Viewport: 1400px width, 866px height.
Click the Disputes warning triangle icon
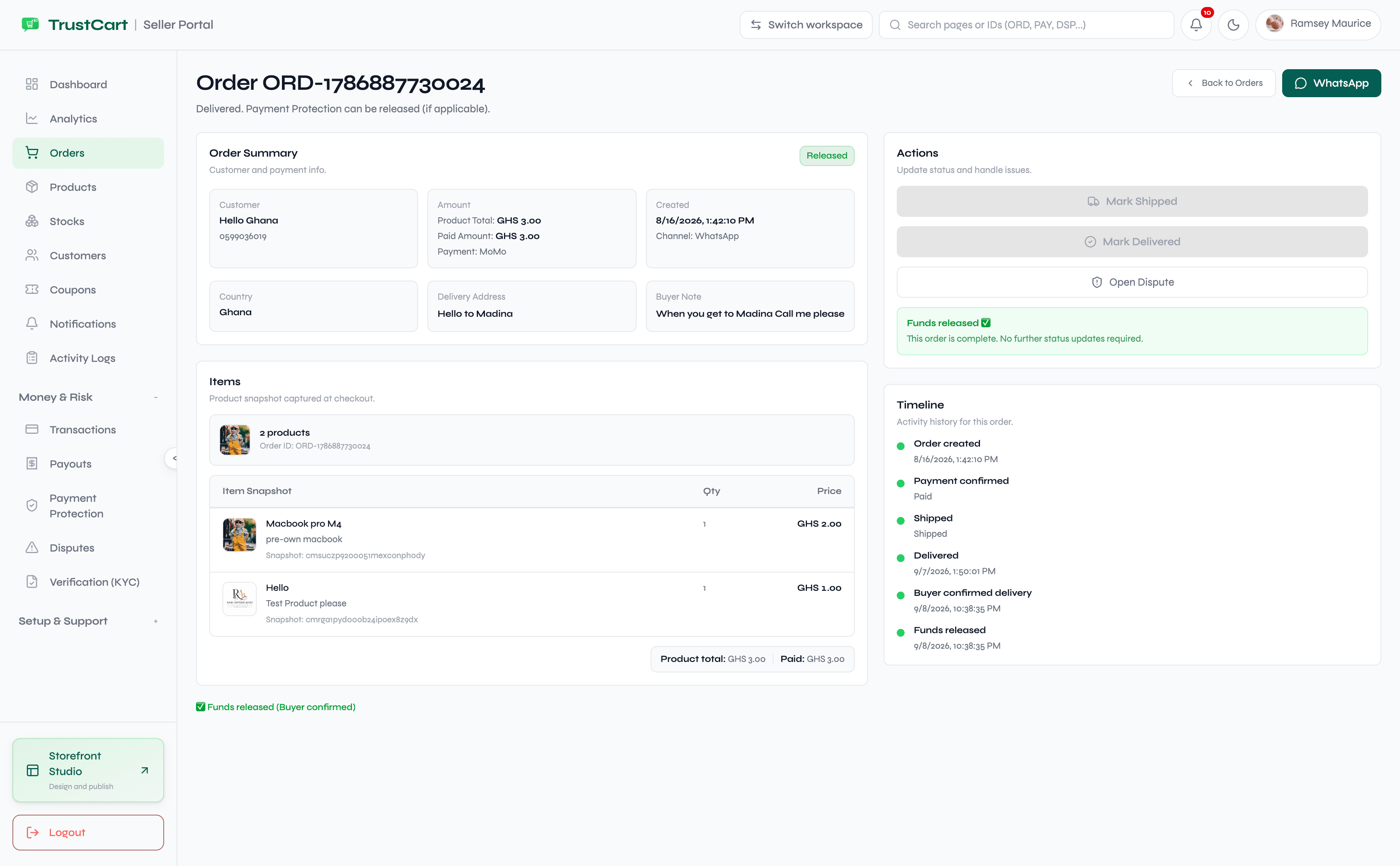(x=32, y=548)
